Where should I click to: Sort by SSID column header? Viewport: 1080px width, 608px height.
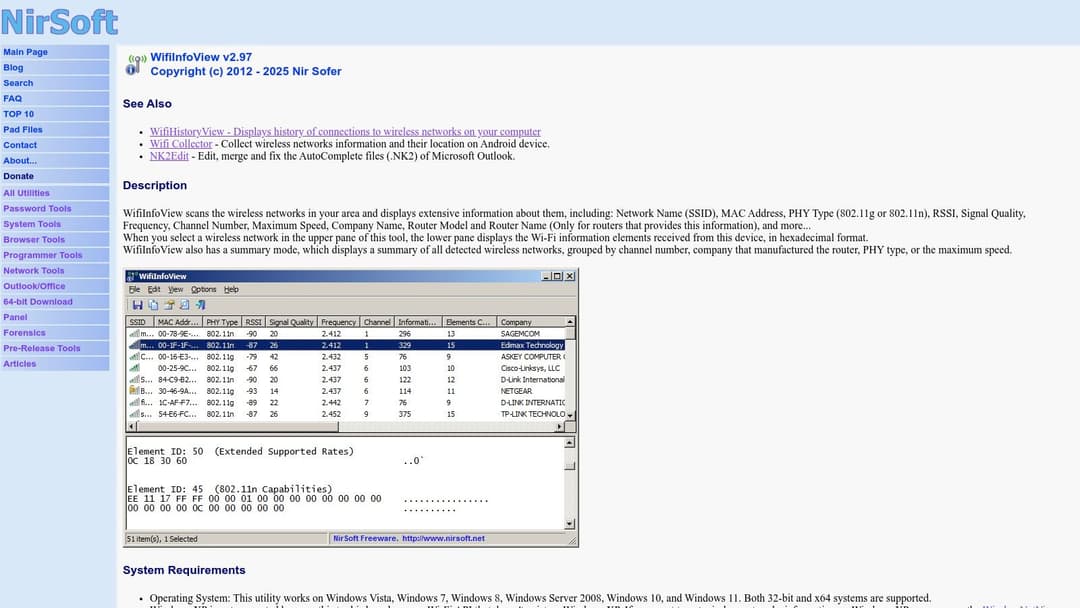click(140, 322)
